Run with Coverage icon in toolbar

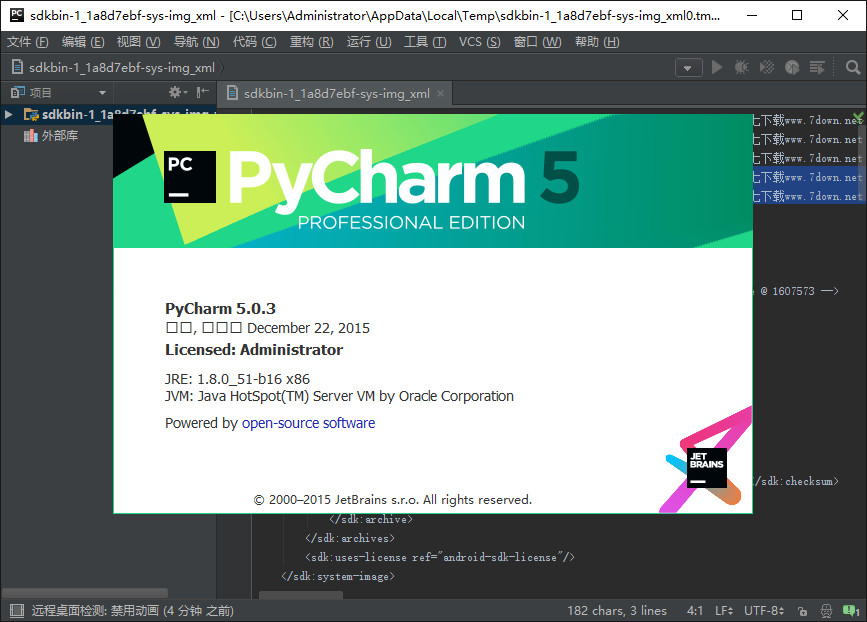(765, 65)
